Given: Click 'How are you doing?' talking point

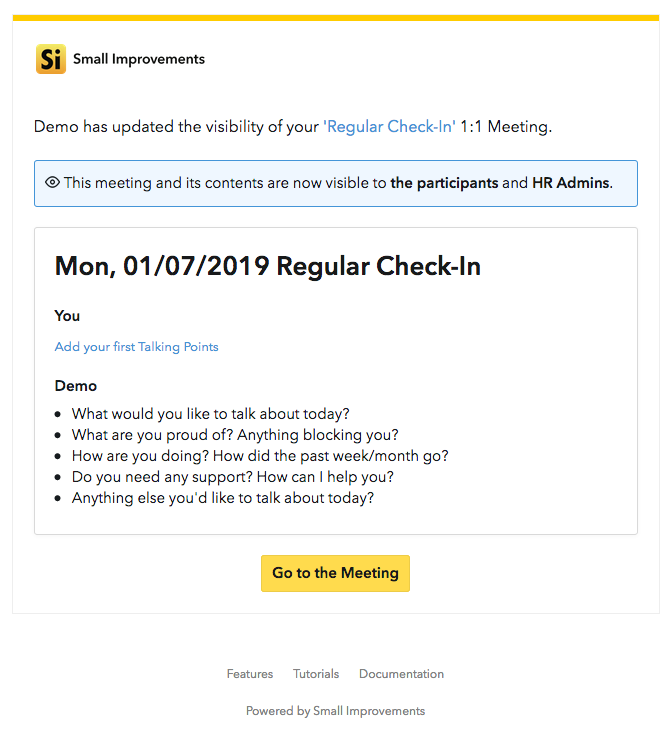Looking at the screenshot, I should coord(260,455).
